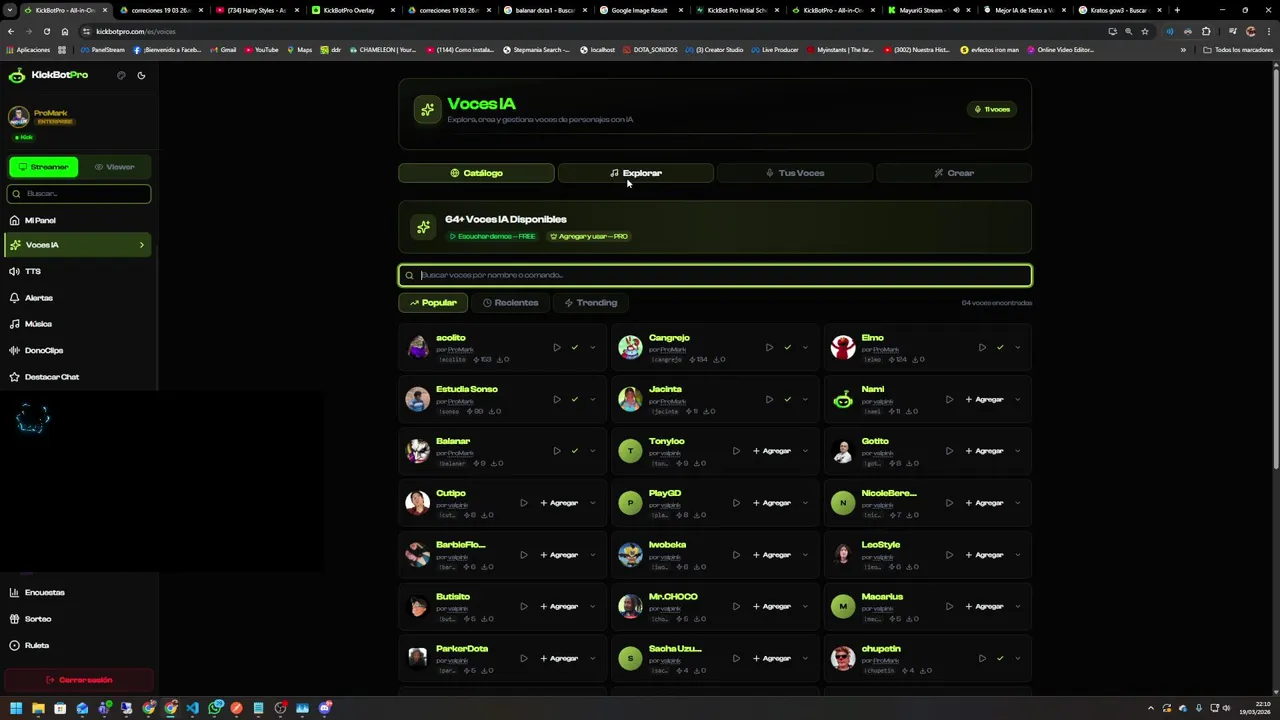
Task: Open a new browser tab
Action: (x=1177, y=10)
